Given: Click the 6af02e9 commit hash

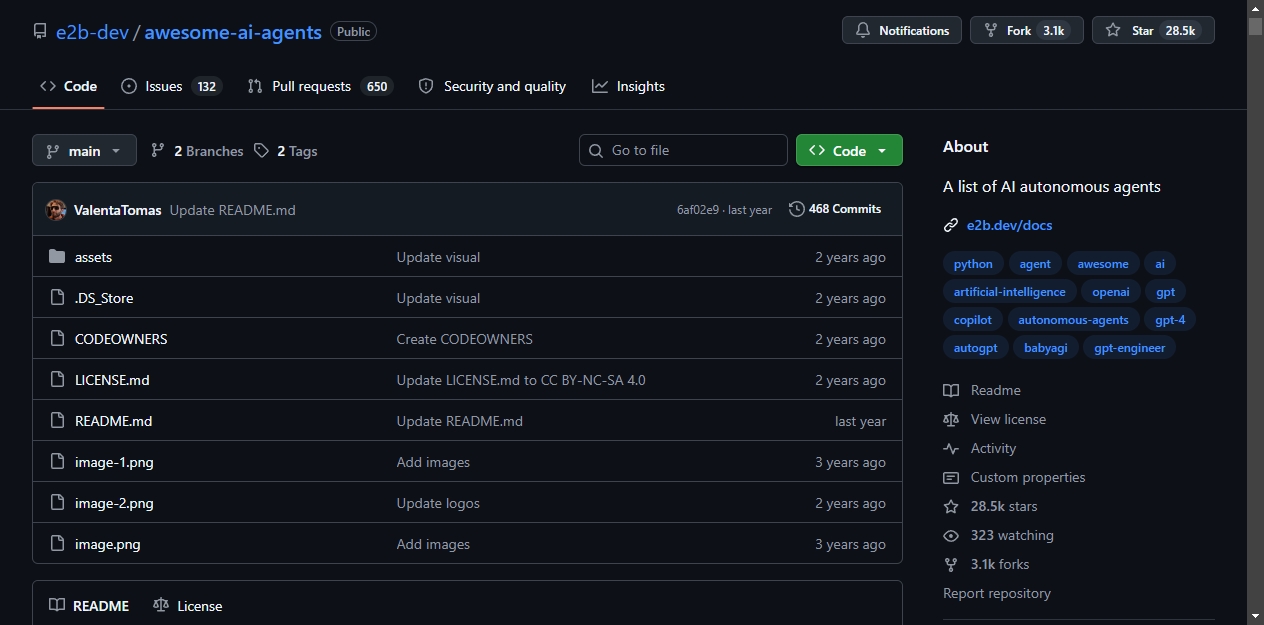Looking at the screenshot, I should click(697, 210).
